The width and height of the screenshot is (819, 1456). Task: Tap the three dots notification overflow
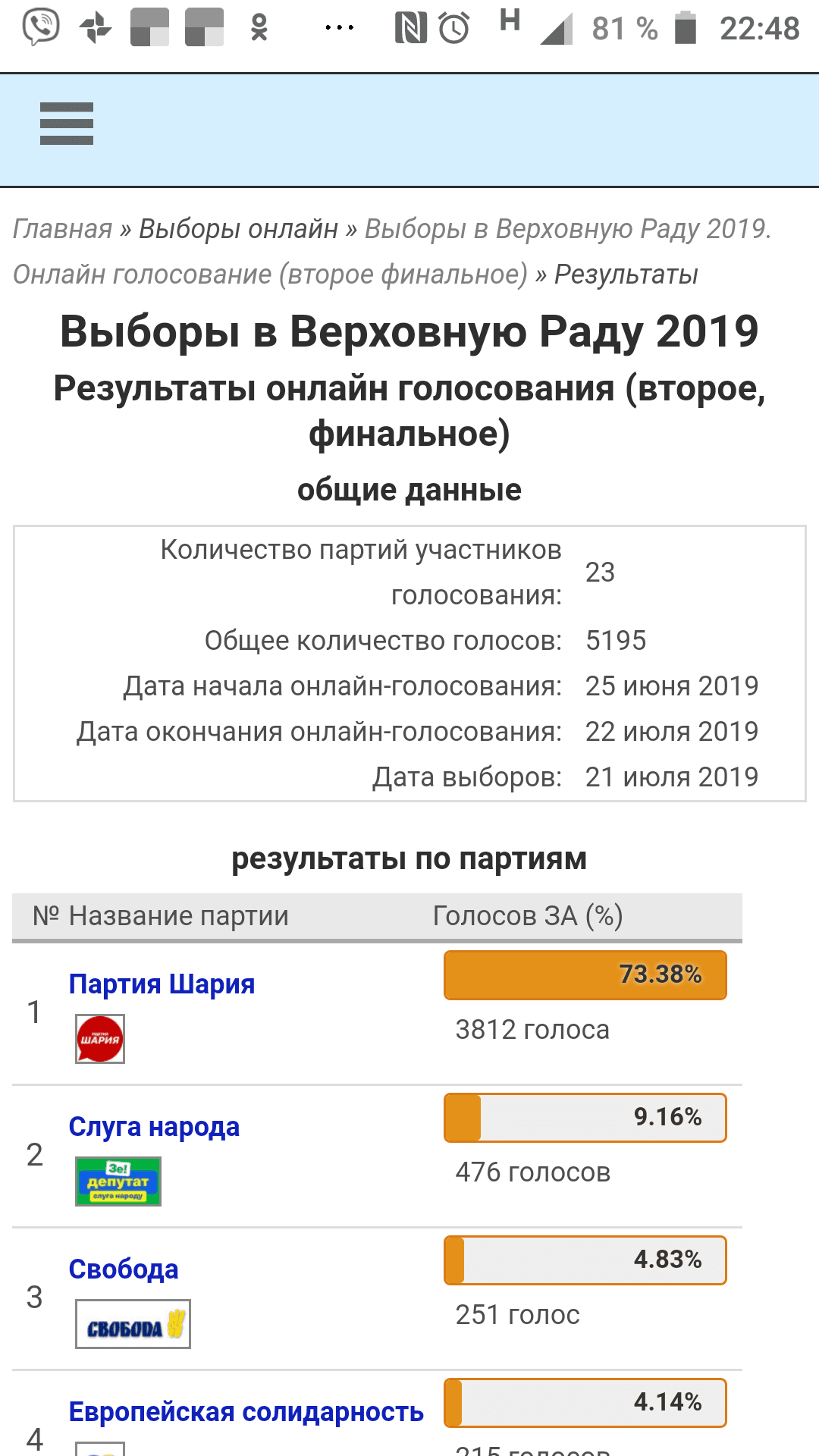[339, 28]
